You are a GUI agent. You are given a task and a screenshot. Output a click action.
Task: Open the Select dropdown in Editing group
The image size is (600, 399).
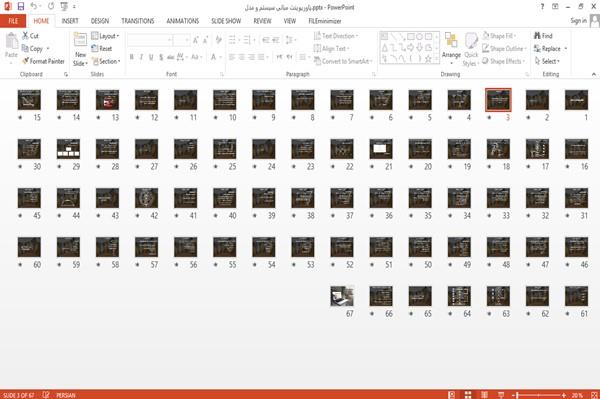pyautogui.click(x=547, y=61)
